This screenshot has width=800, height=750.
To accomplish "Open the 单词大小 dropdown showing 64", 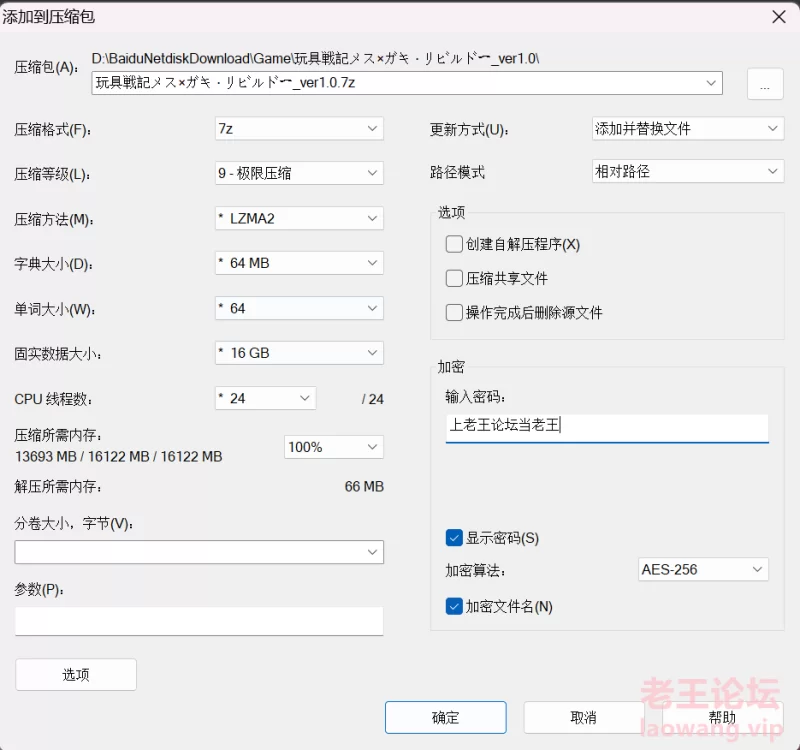I will click(299, 308).
